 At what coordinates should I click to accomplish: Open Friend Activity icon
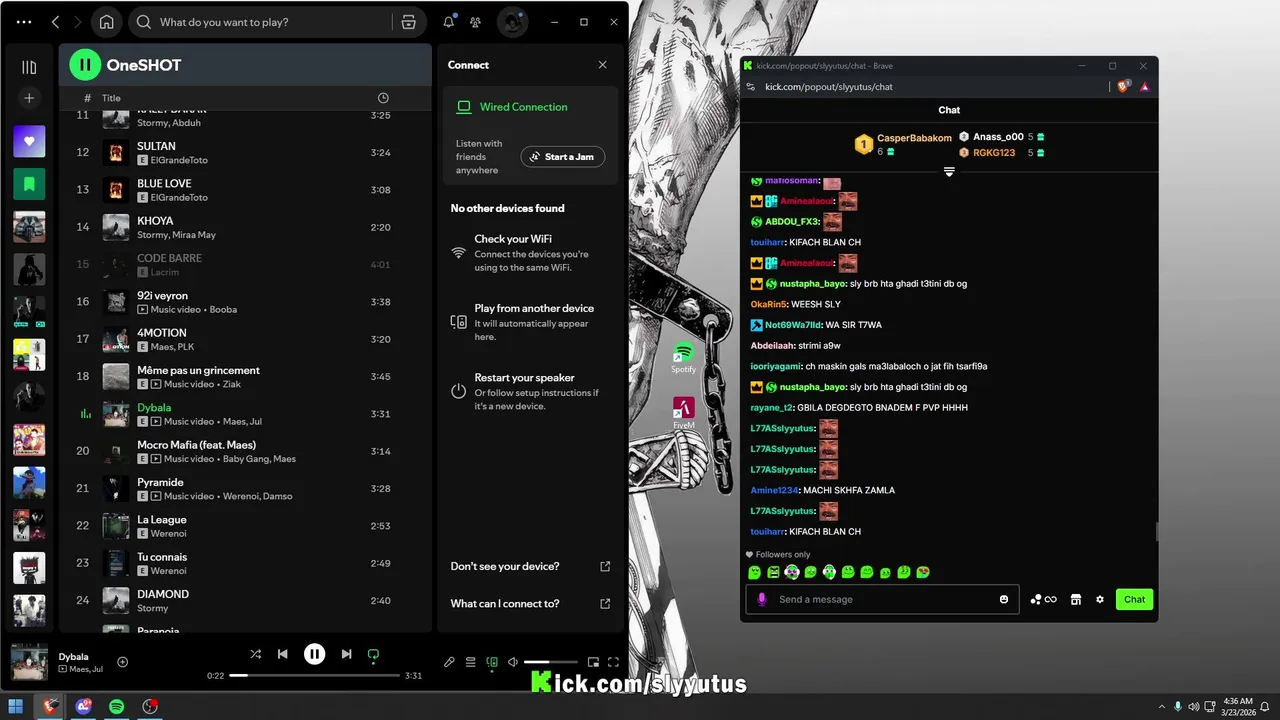click(476, 22)
